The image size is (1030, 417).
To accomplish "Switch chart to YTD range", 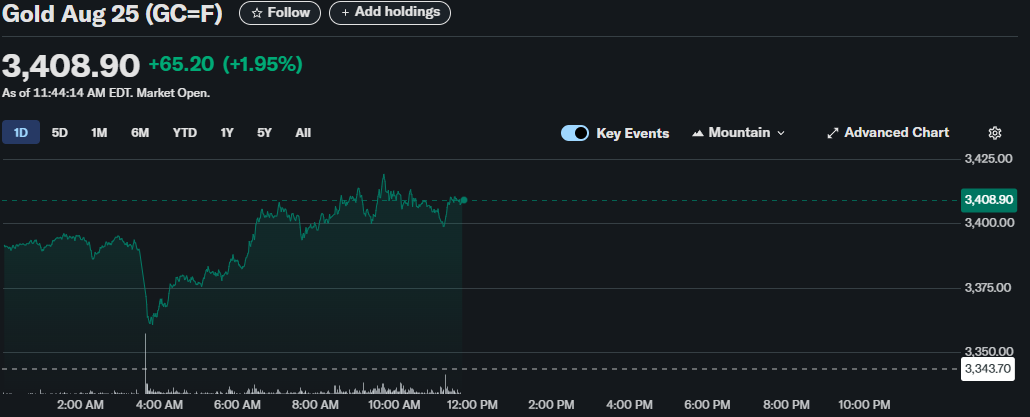I will (x=185, y=133).
